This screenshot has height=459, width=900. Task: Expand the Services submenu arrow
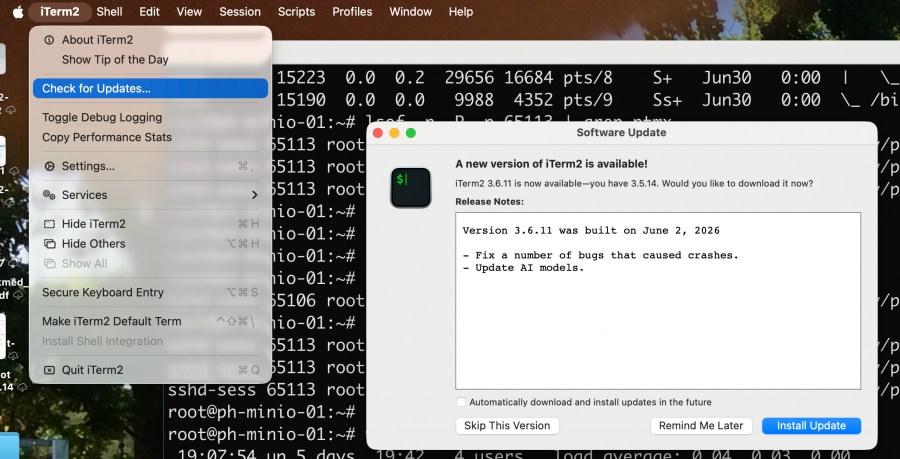[255, 195]
